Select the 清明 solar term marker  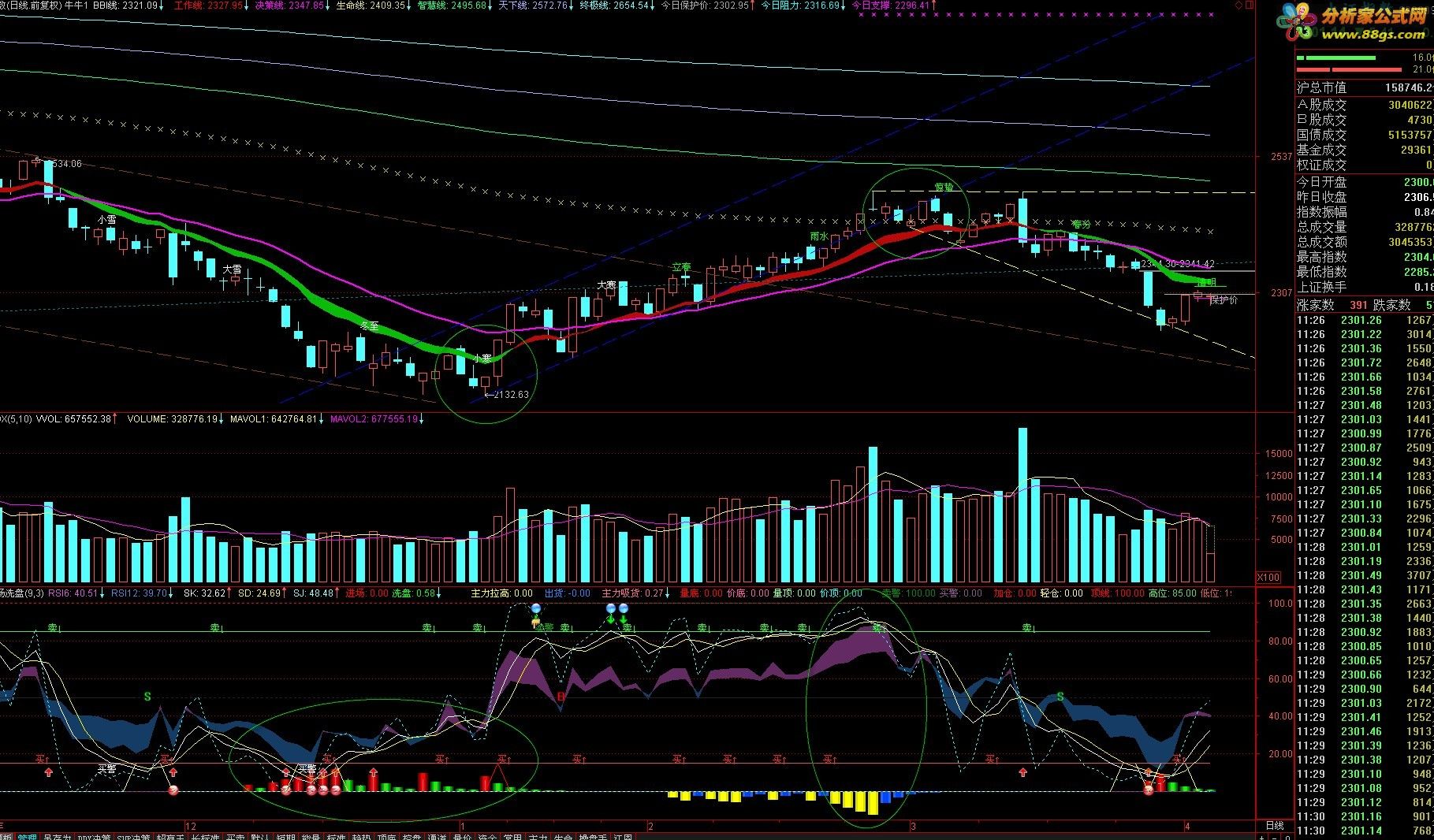pos(1206,282)
